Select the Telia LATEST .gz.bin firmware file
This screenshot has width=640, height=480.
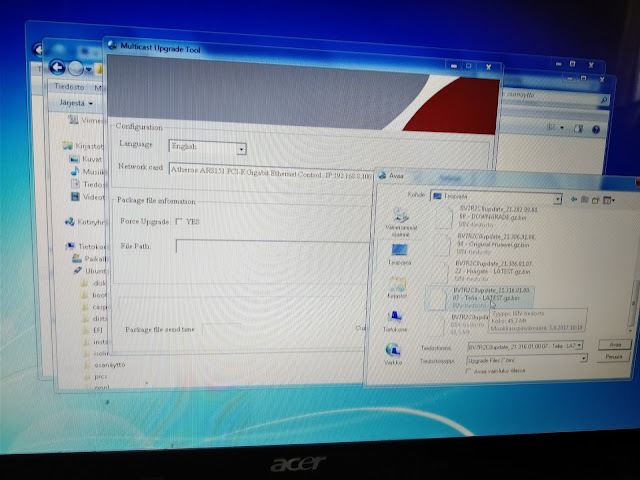(x=479, y=298)
